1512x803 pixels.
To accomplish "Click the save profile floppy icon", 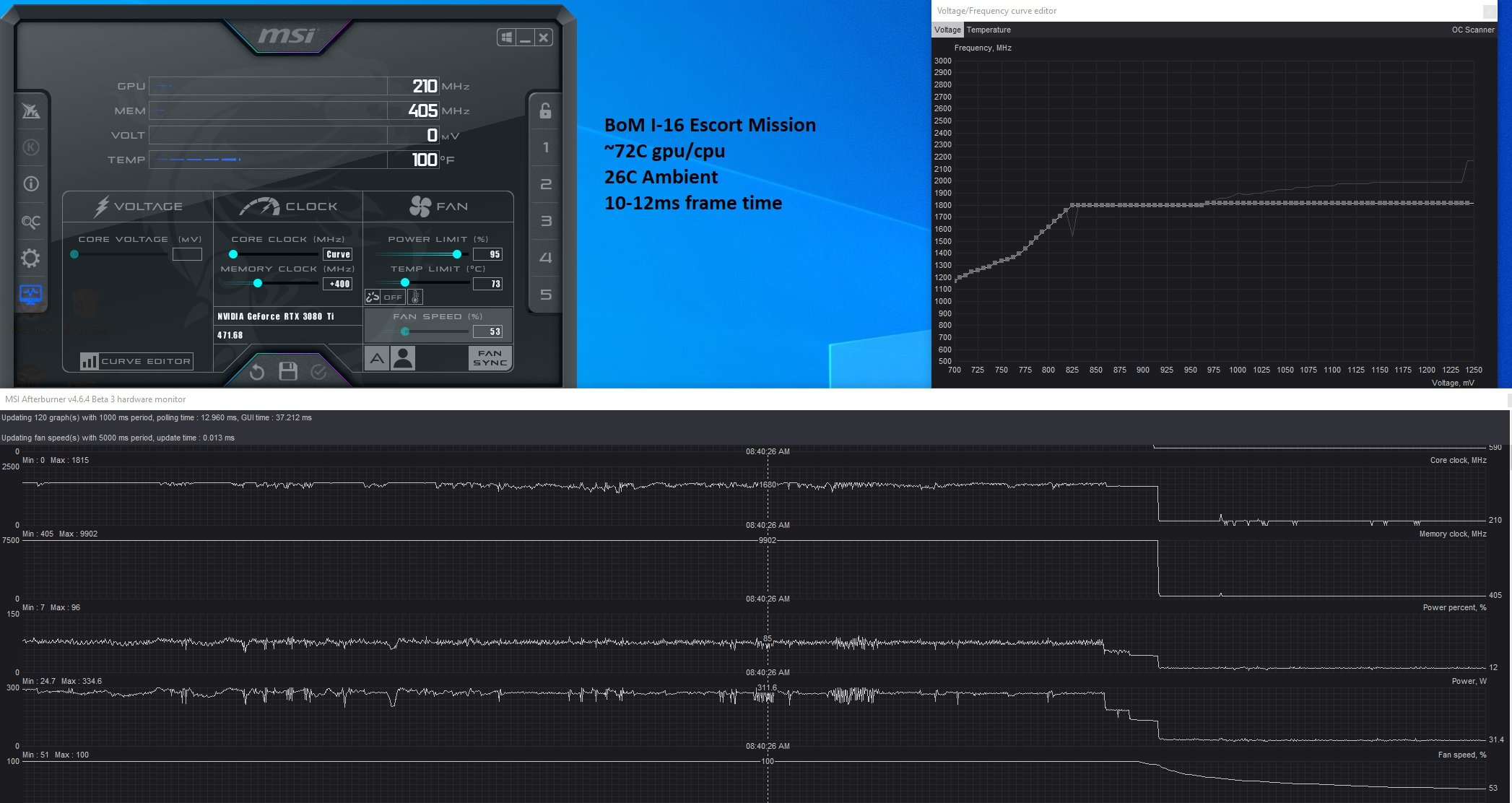I will tap(288, 371).
